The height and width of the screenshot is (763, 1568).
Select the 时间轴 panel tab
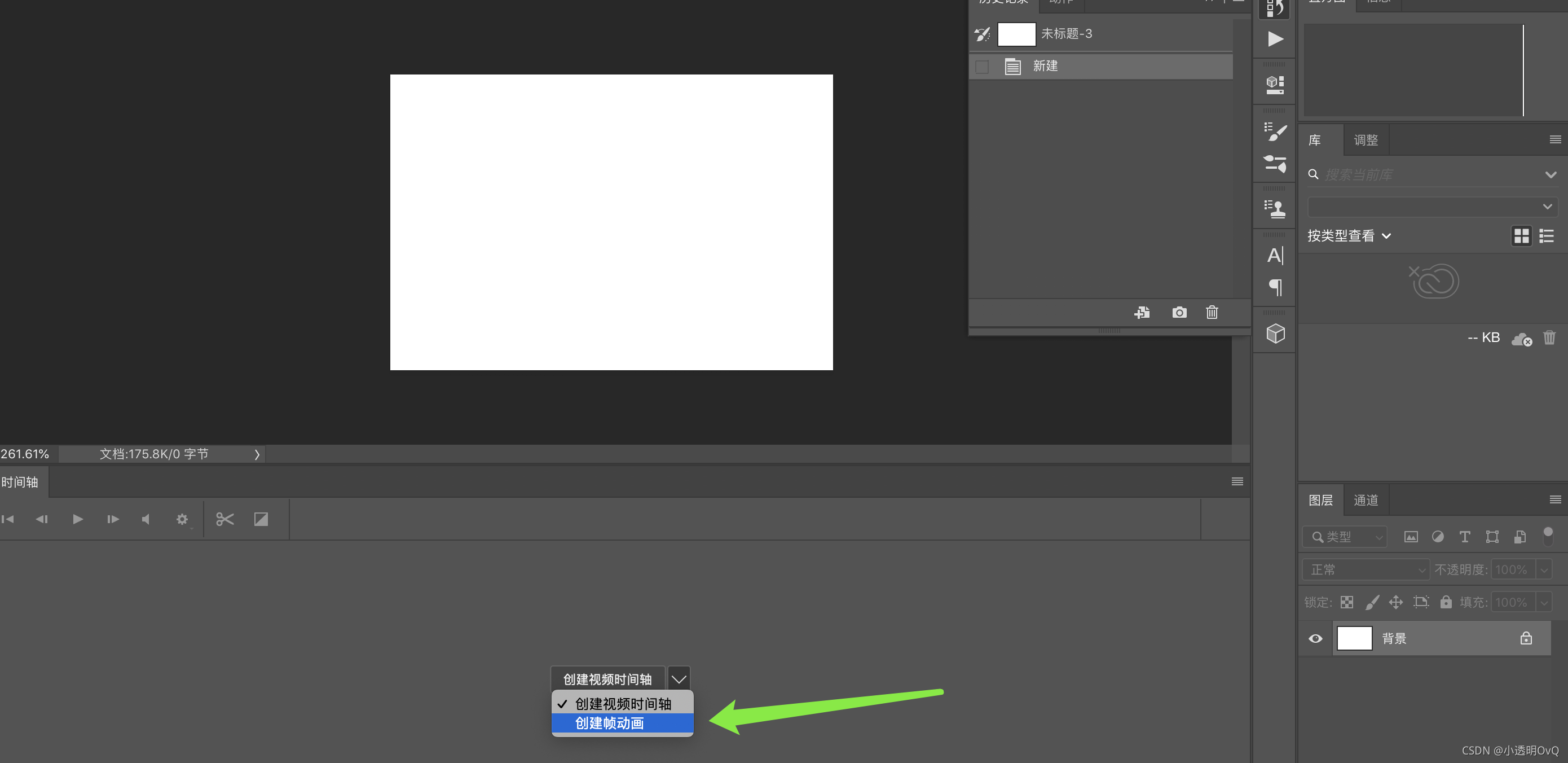point(20,483)
